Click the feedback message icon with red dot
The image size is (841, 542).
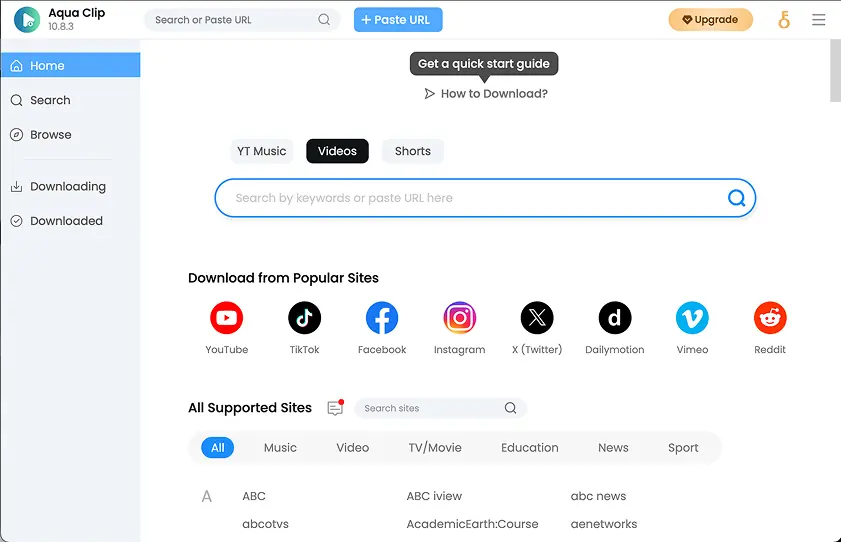click(x=335, y=408)
